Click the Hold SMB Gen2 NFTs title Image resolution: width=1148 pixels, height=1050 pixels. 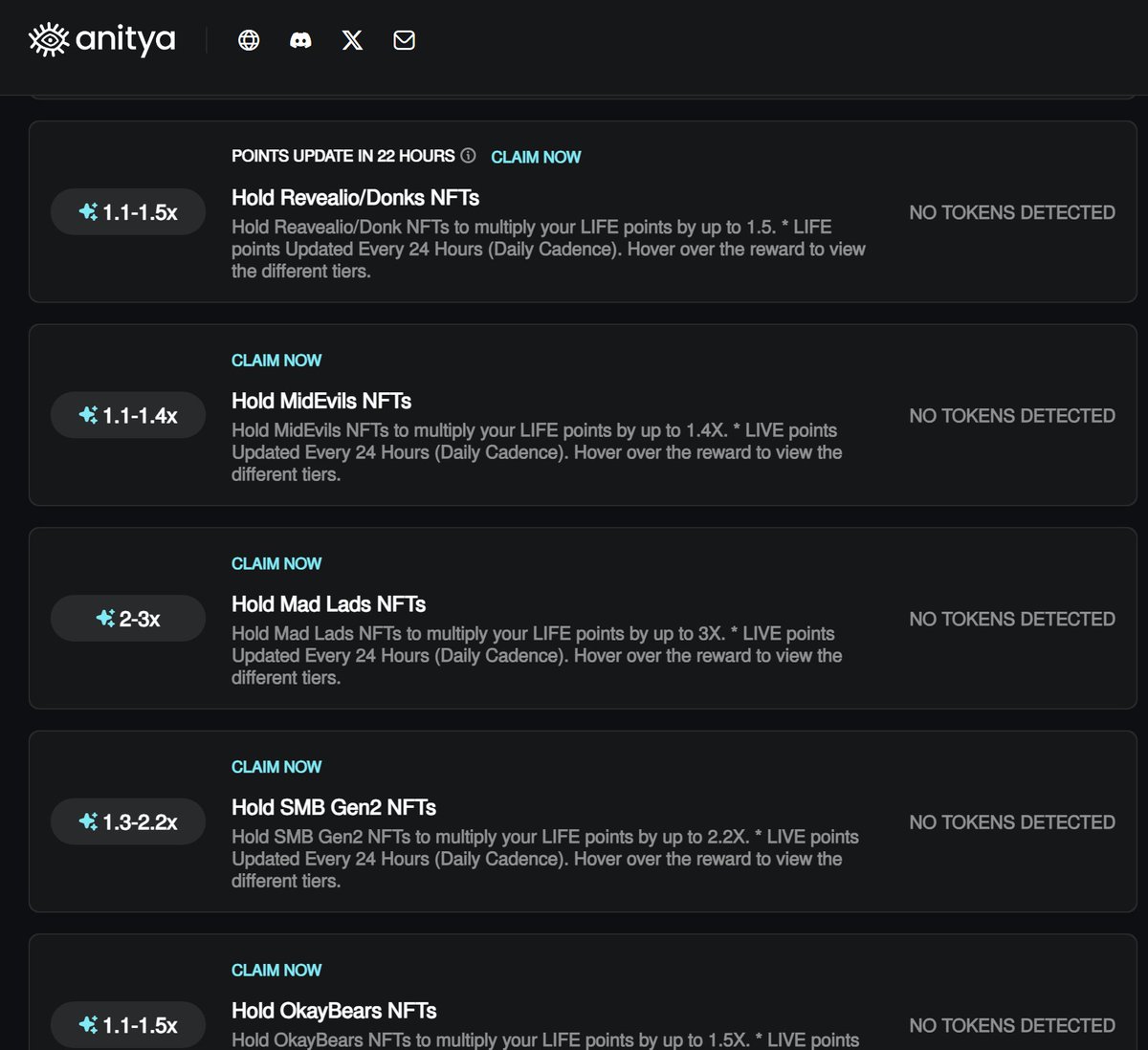334,807
